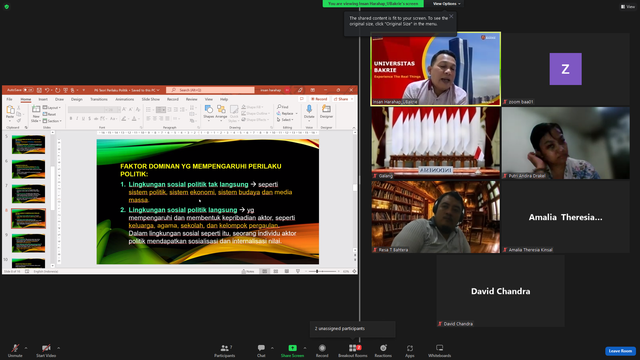Select slide 6 thumbnail in slide panel
The image size is (640, 360).
(28, 169)
